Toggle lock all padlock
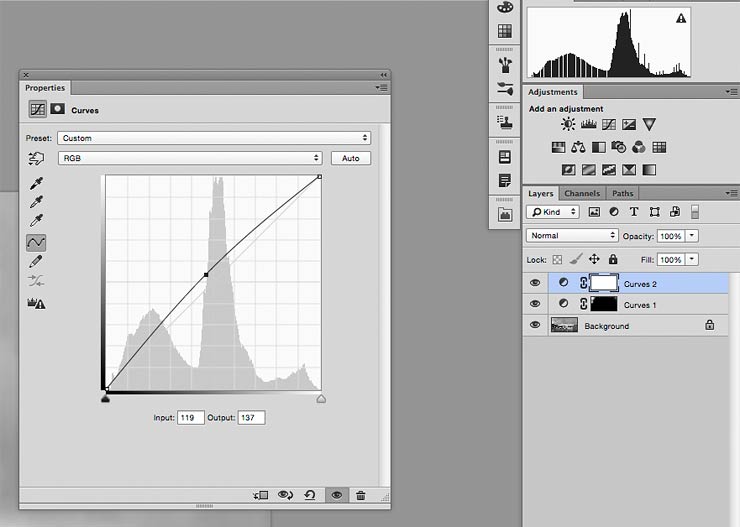Viewport: 740px width, 527px height. [613, 259]
